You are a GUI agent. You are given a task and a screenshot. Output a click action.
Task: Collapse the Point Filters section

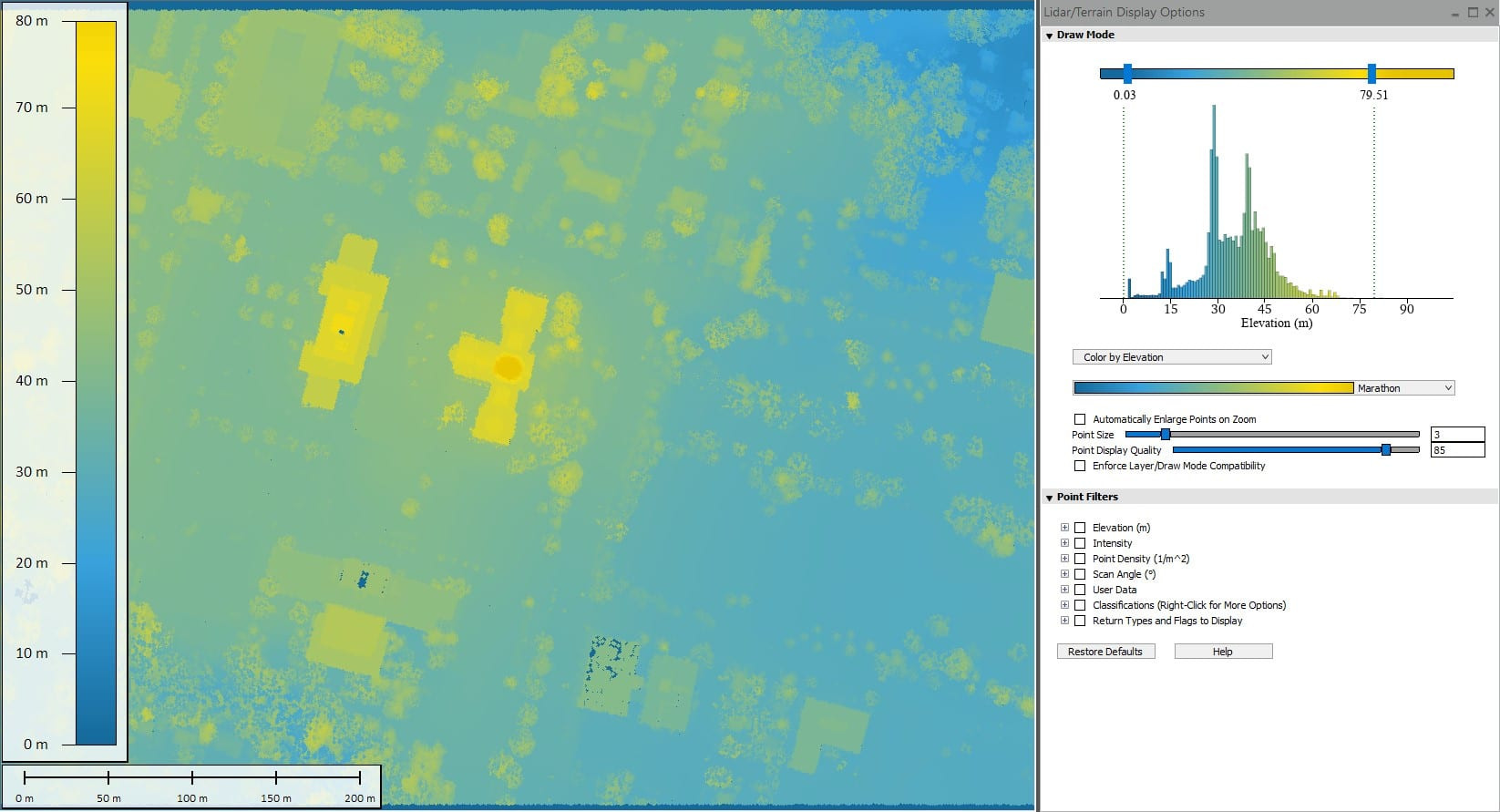[x=1050, y=498]
